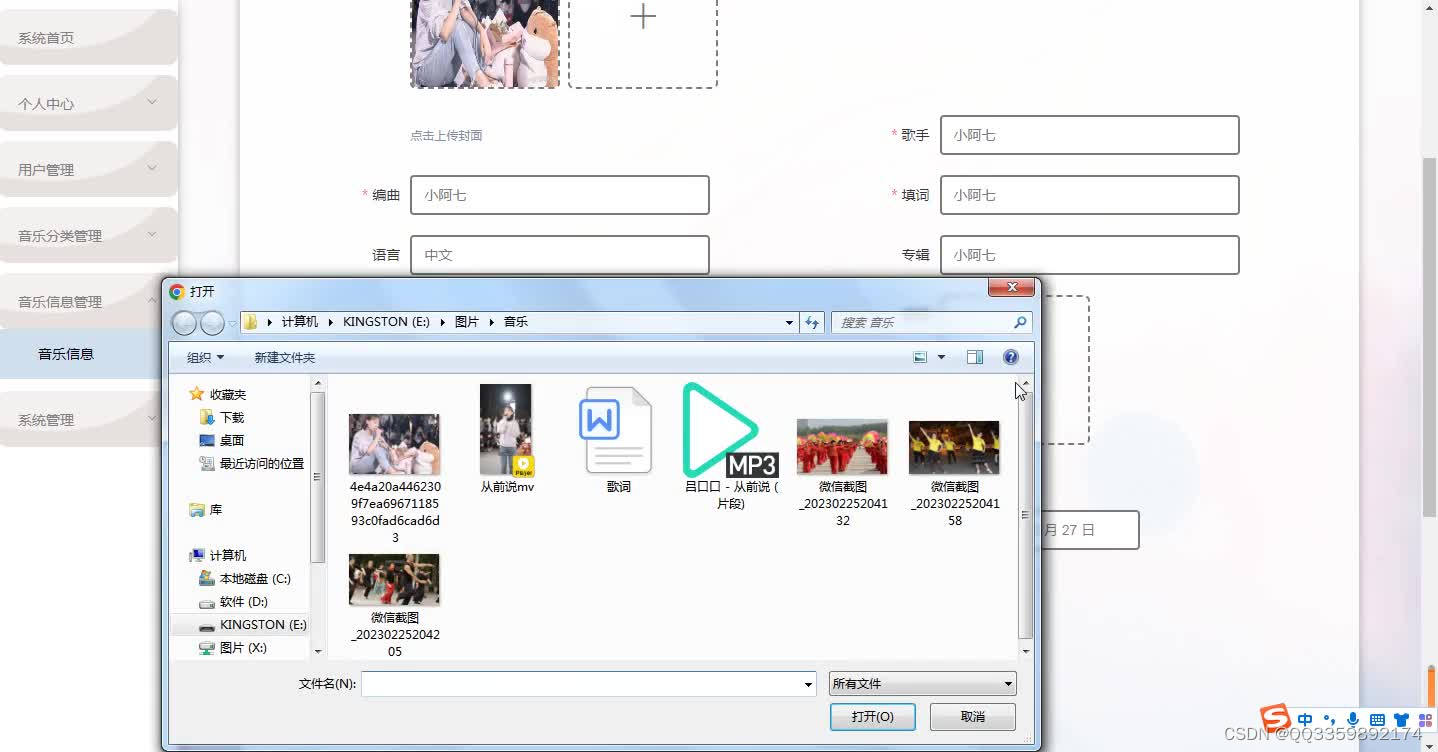Click the 歌手 input field
This screenshot has width=1438, height=752.
coord(1089,135)
